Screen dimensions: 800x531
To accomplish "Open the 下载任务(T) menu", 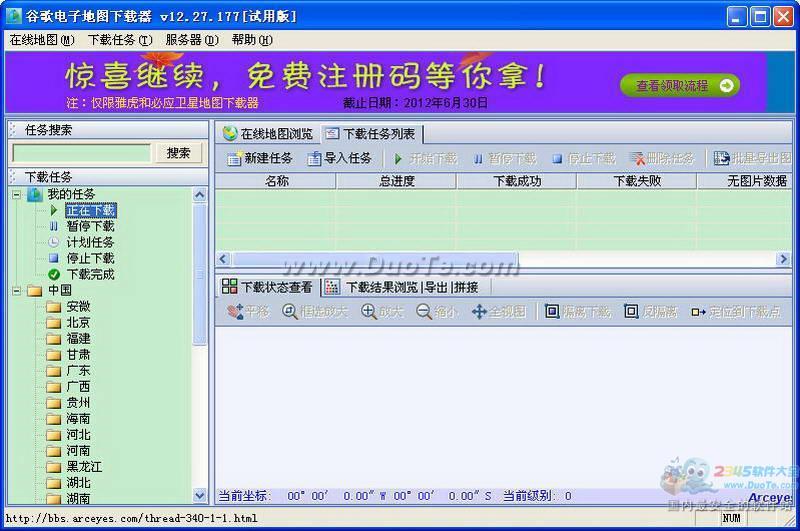I will (120, 40).
